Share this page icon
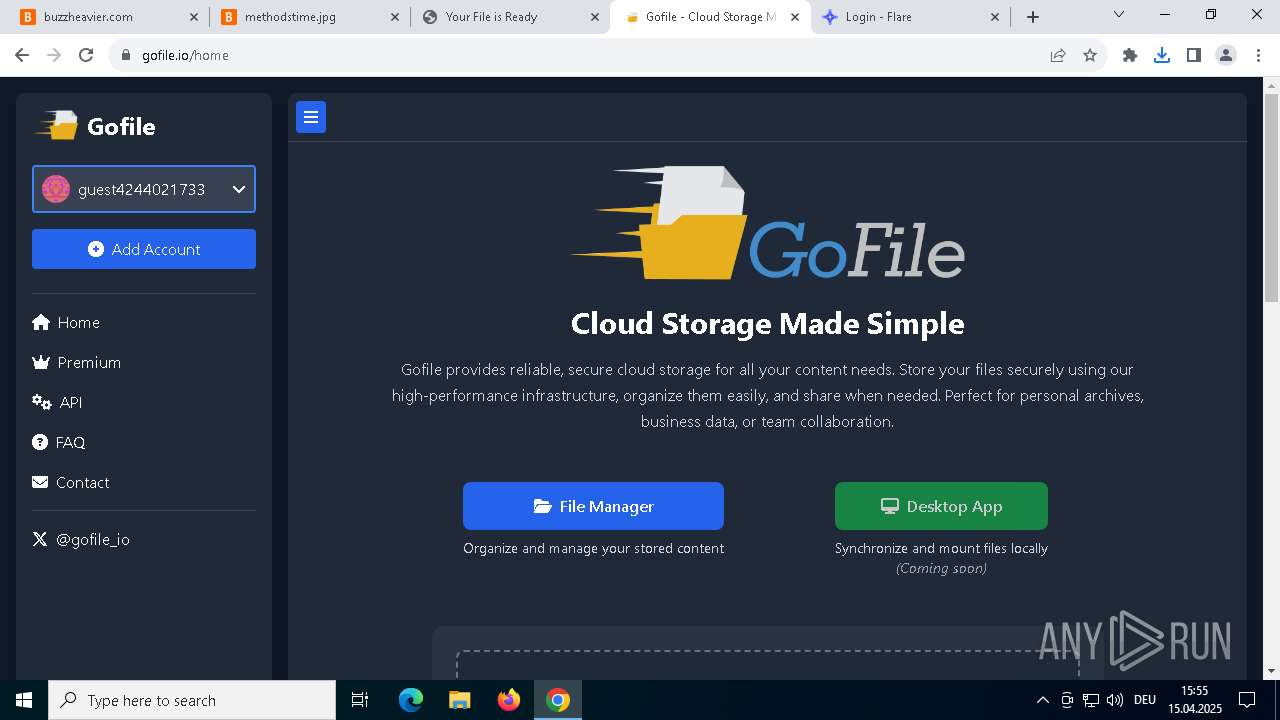1280x720 pixels. (x=1058, y=55)
